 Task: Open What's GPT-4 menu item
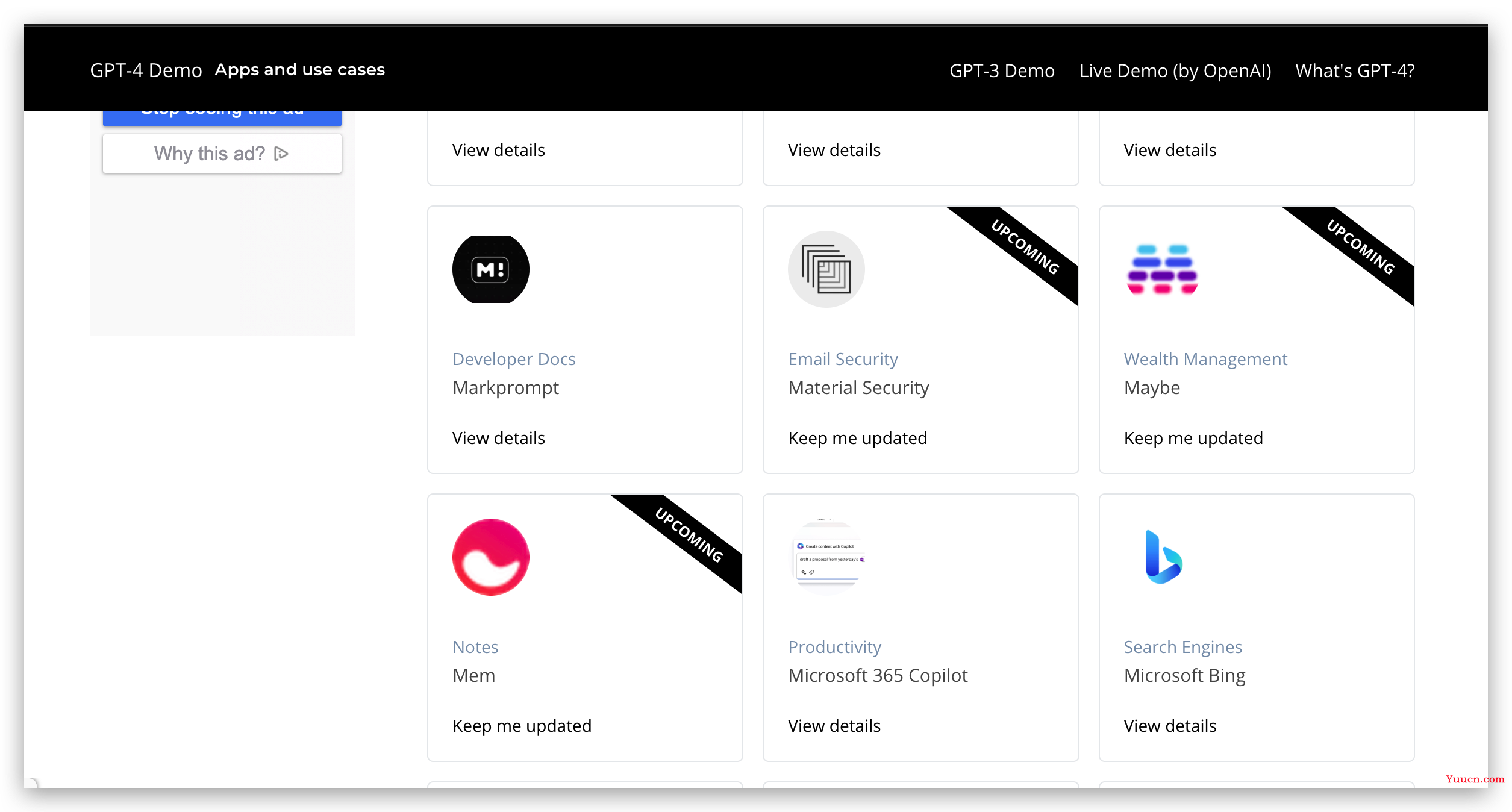point(1355,70)
